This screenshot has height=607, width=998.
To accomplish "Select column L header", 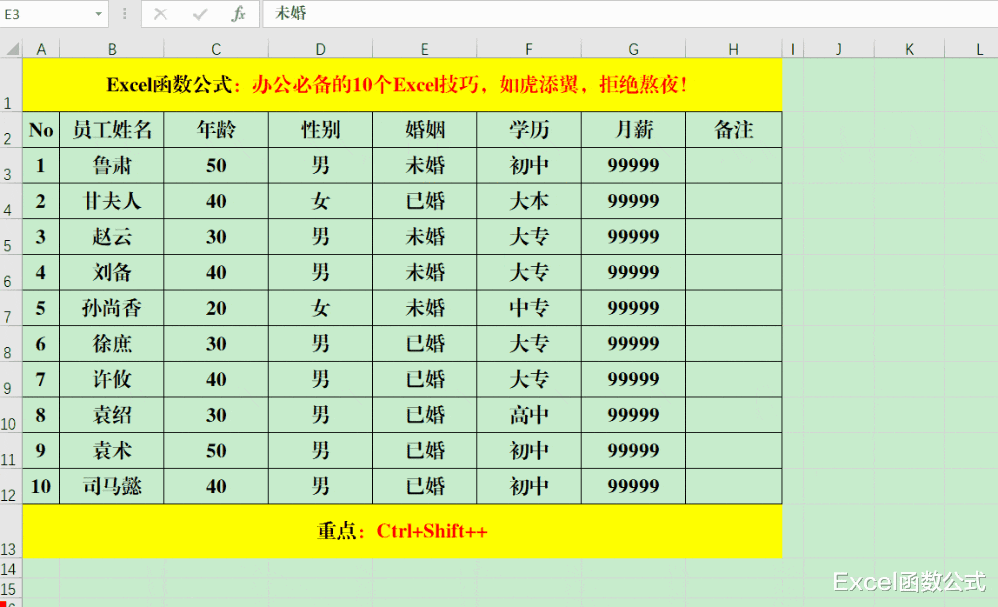I will (x=980, y=47).
